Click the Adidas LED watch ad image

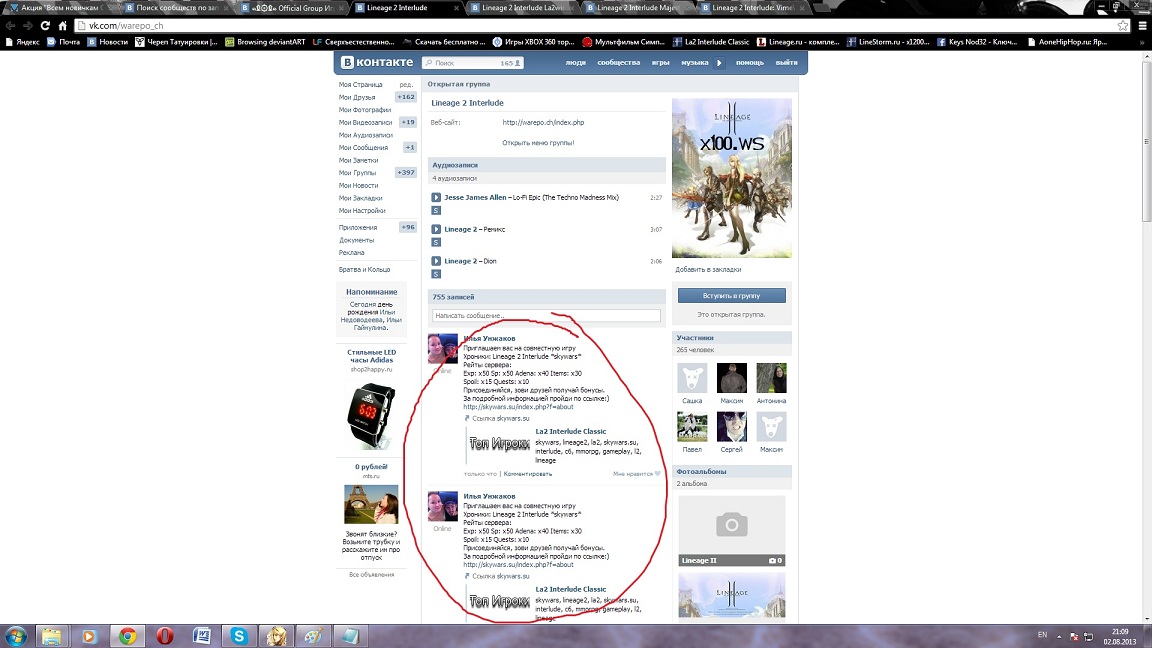371,416
